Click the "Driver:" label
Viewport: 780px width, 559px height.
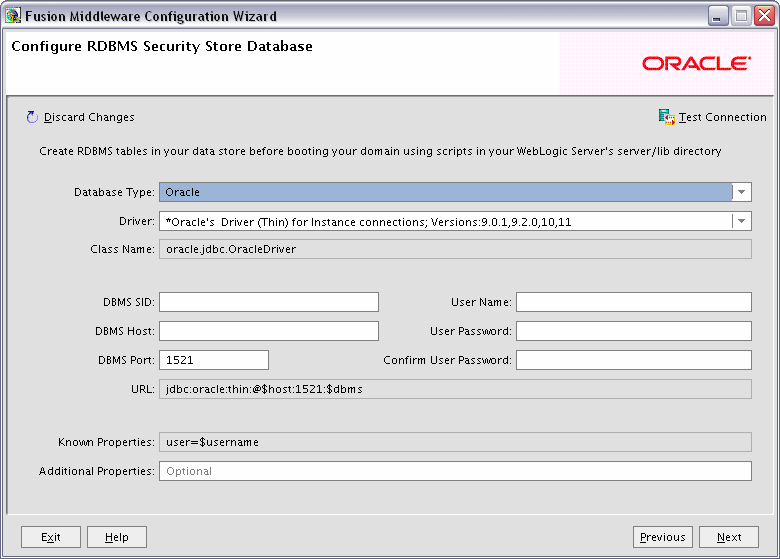click(x=137, y=221)
